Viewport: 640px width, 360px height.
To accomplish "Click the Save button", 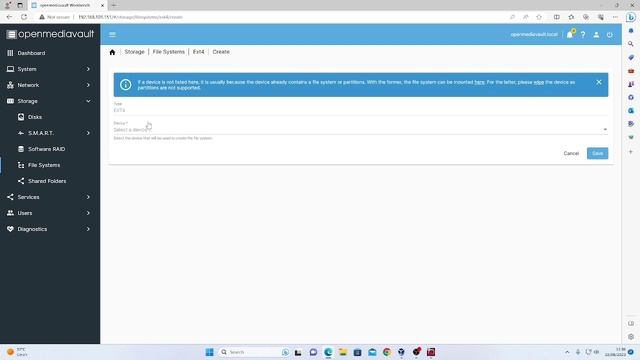I will coord(597,153).
